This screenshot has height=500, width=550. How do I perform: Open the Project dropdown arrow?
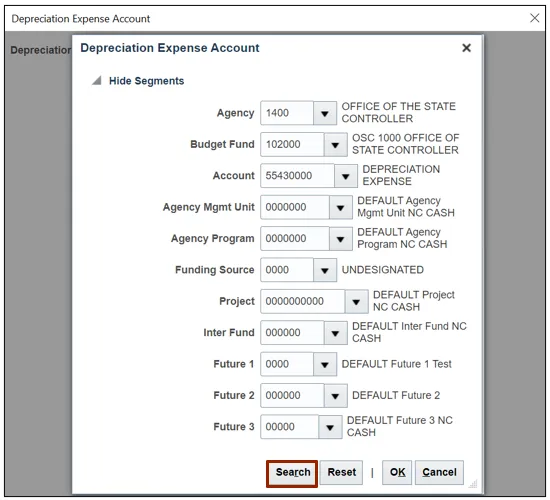point(356,301)
